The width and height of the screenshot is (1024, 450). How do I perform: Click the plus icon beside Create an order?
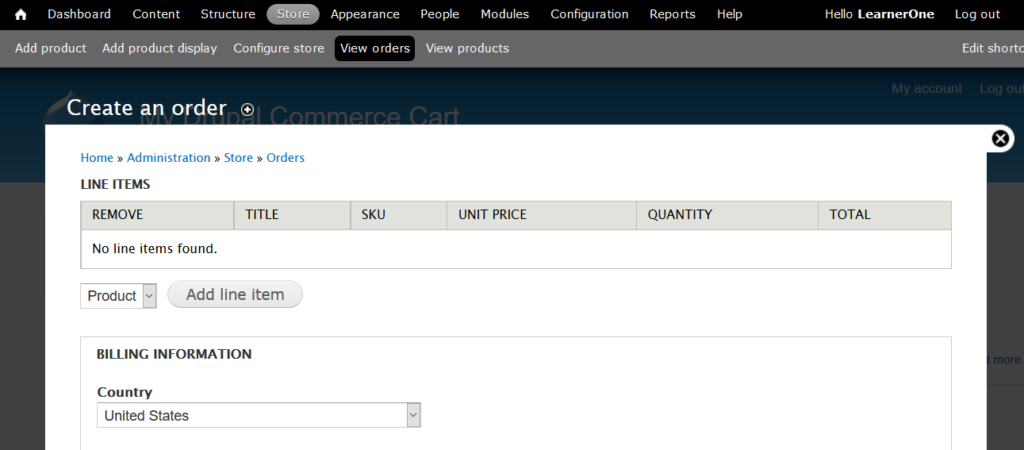(247, 110)
